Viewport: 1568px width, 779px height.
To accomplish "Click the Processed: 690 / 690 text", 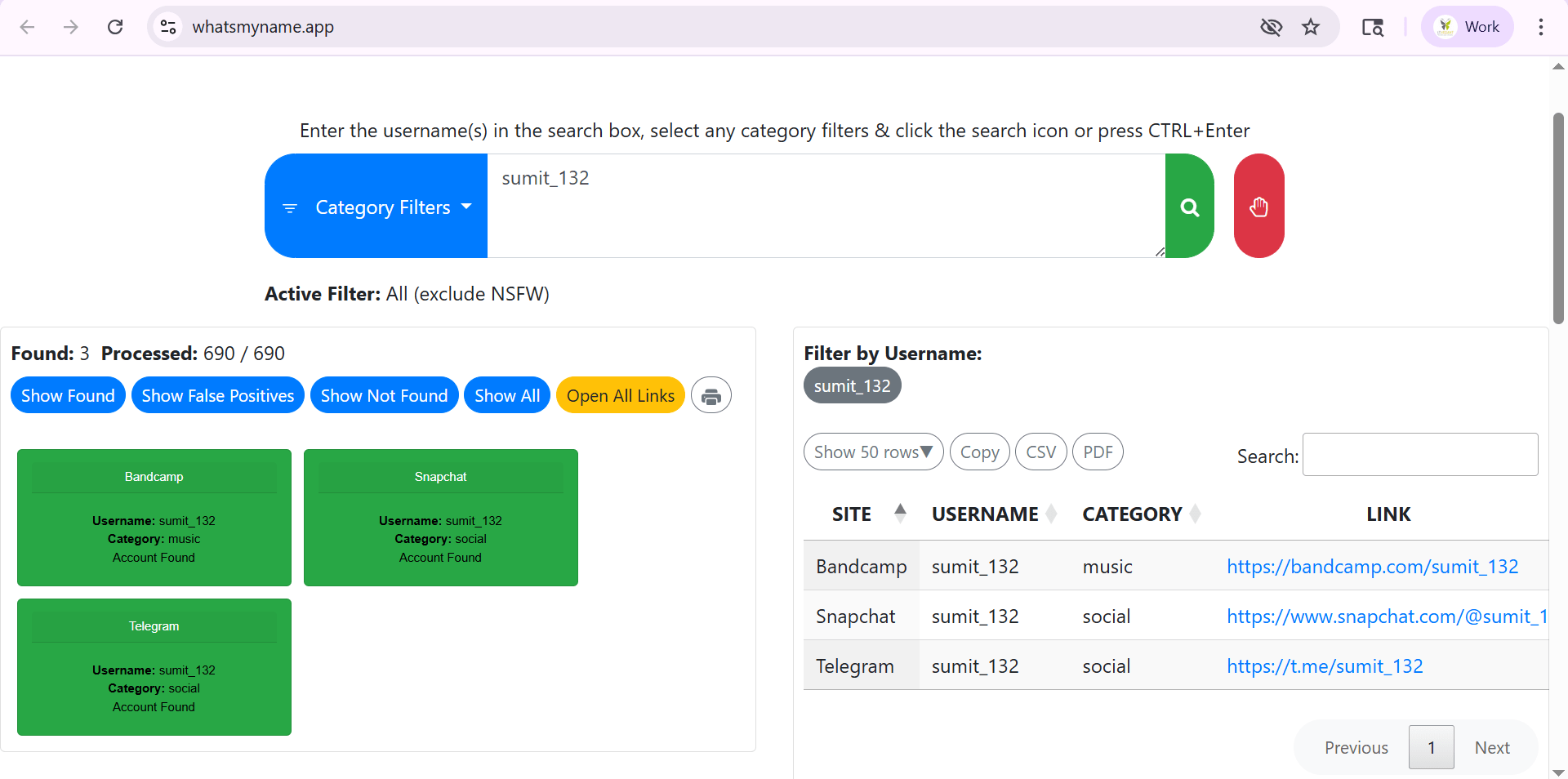I will point(193,354).
